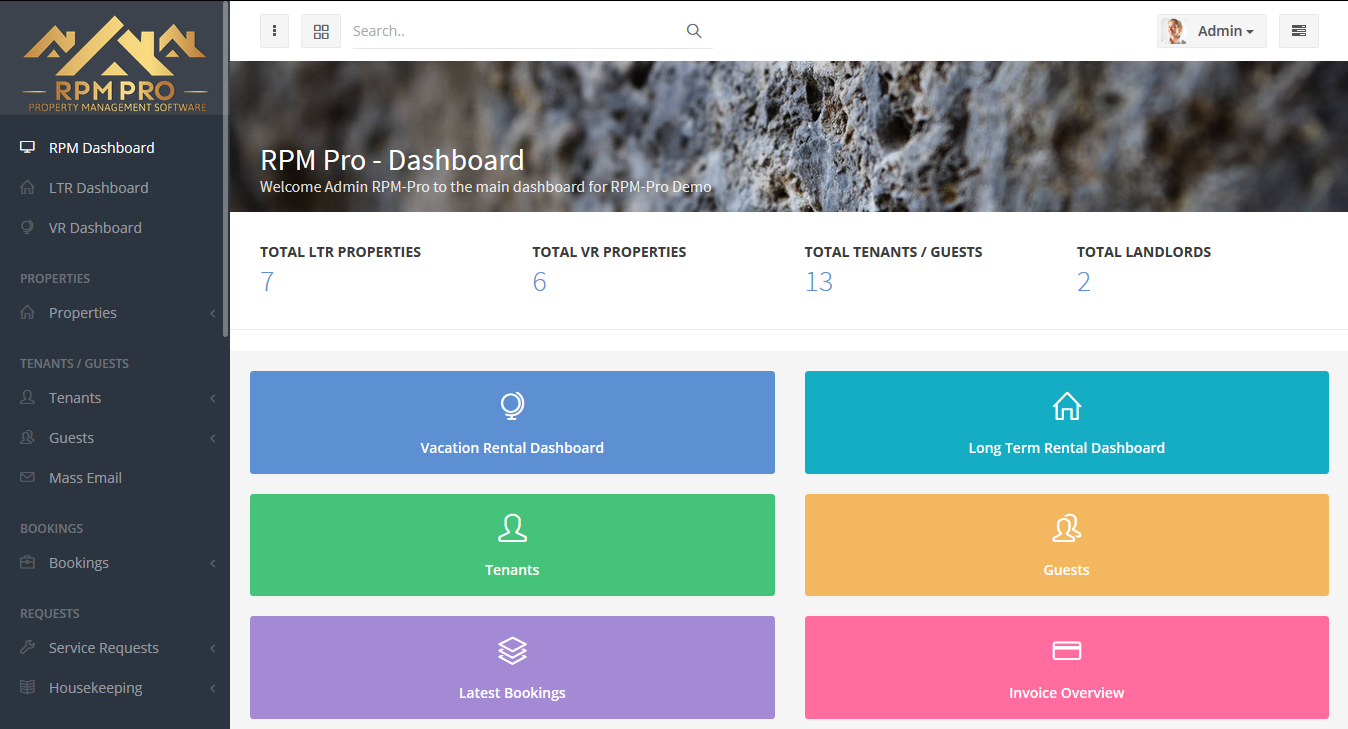Click the RPM Pro logo
Screen dimensions: 1348x729
[x=115, y=63]
